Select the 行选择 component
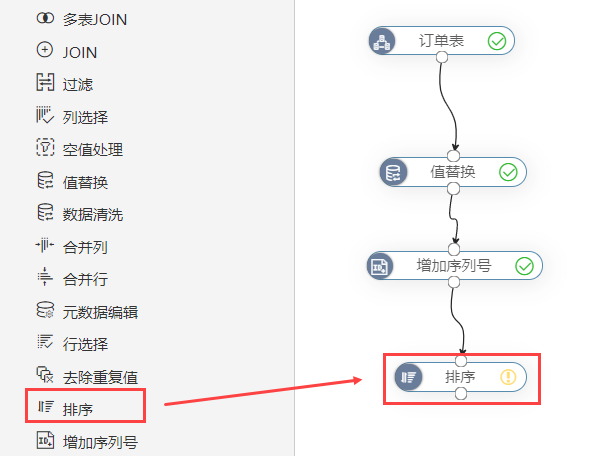Viewport: 598px width, 456px height. coord(72,344)
